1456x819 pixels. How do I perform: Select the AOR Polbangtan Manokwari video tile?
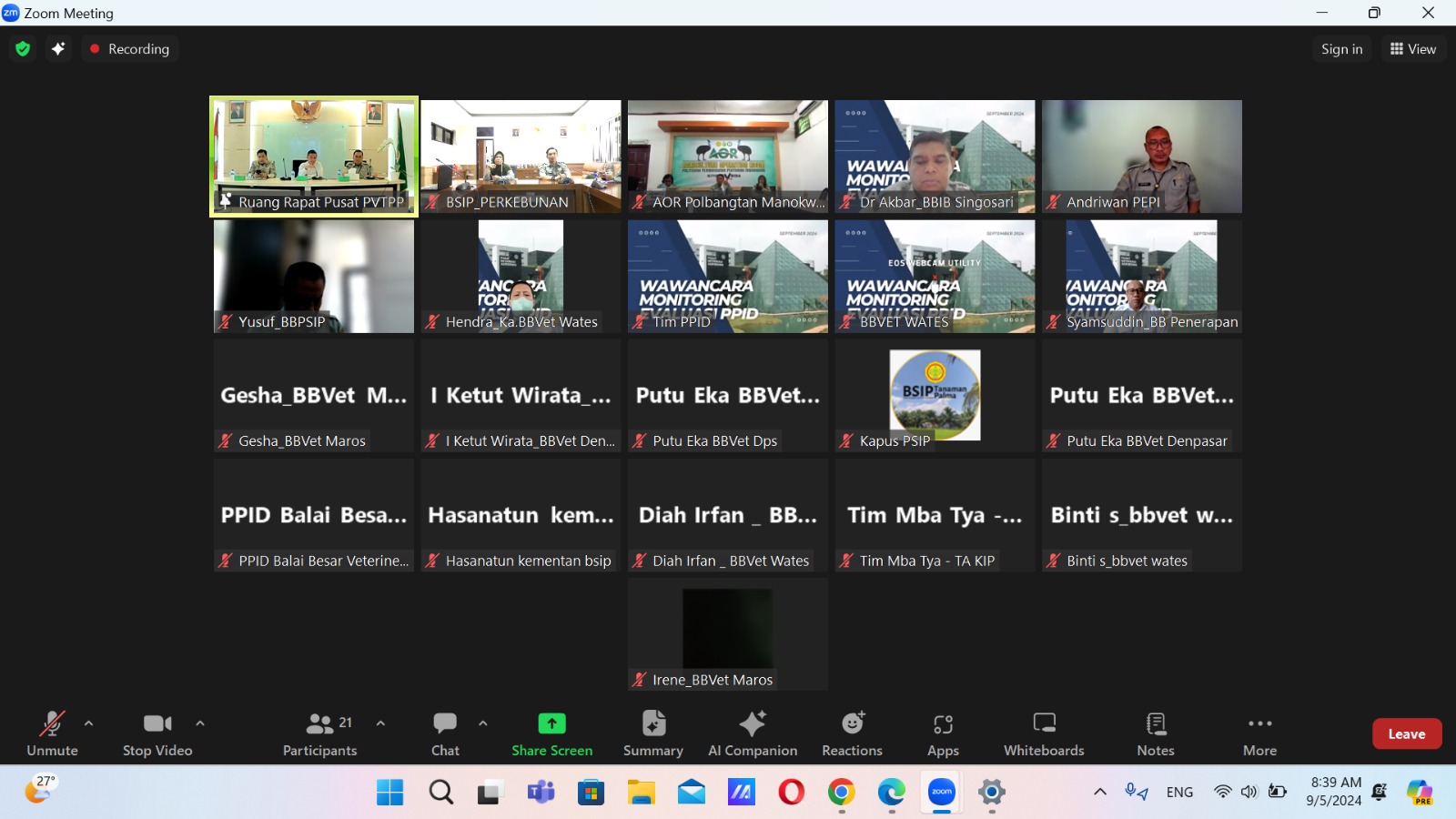coord(728,157)
